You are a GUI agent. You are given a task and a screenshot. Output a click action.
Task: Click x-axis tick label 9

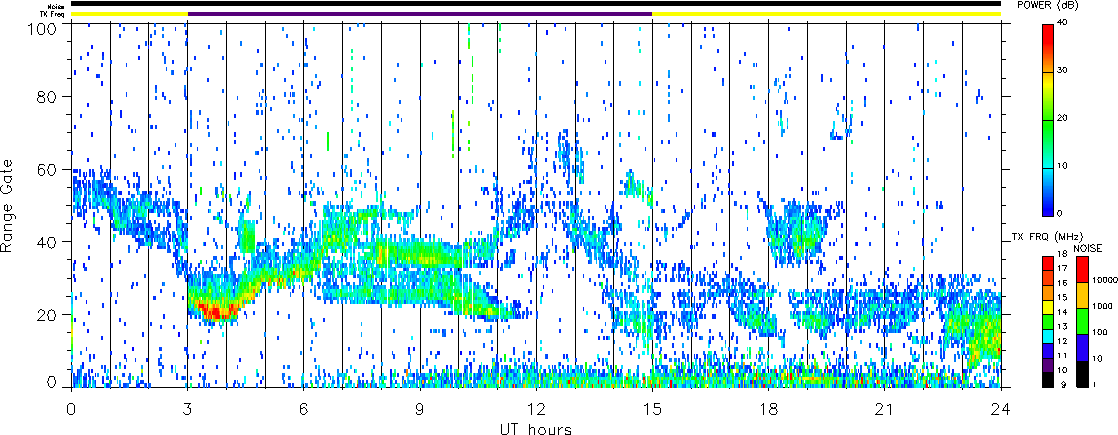(x=420, y=409)
